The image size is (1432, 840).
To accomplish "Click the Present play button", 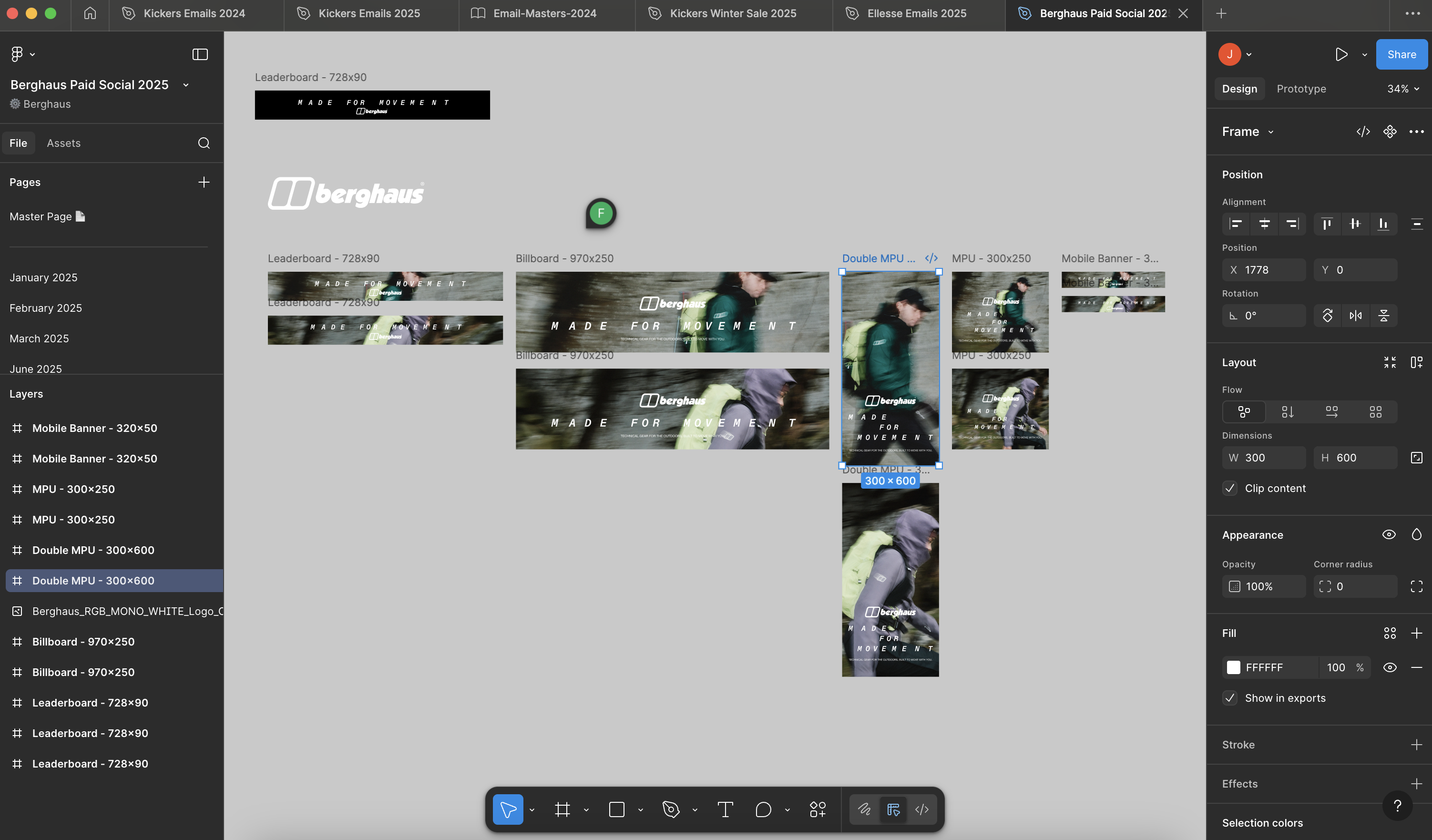I will 1341,54.
